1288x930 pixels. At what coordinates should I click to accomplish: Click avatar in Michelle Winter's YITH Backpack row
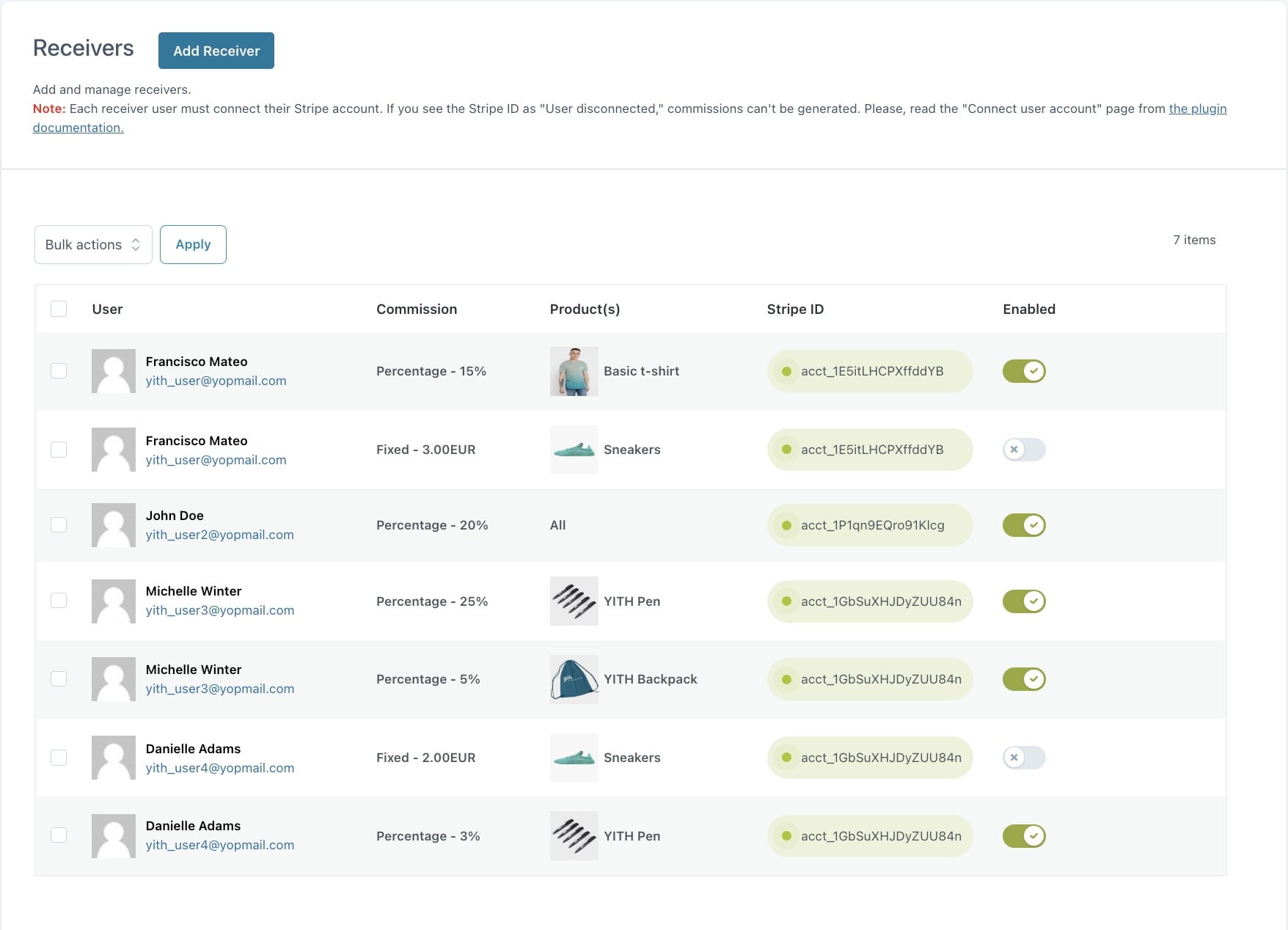(113, 679)
